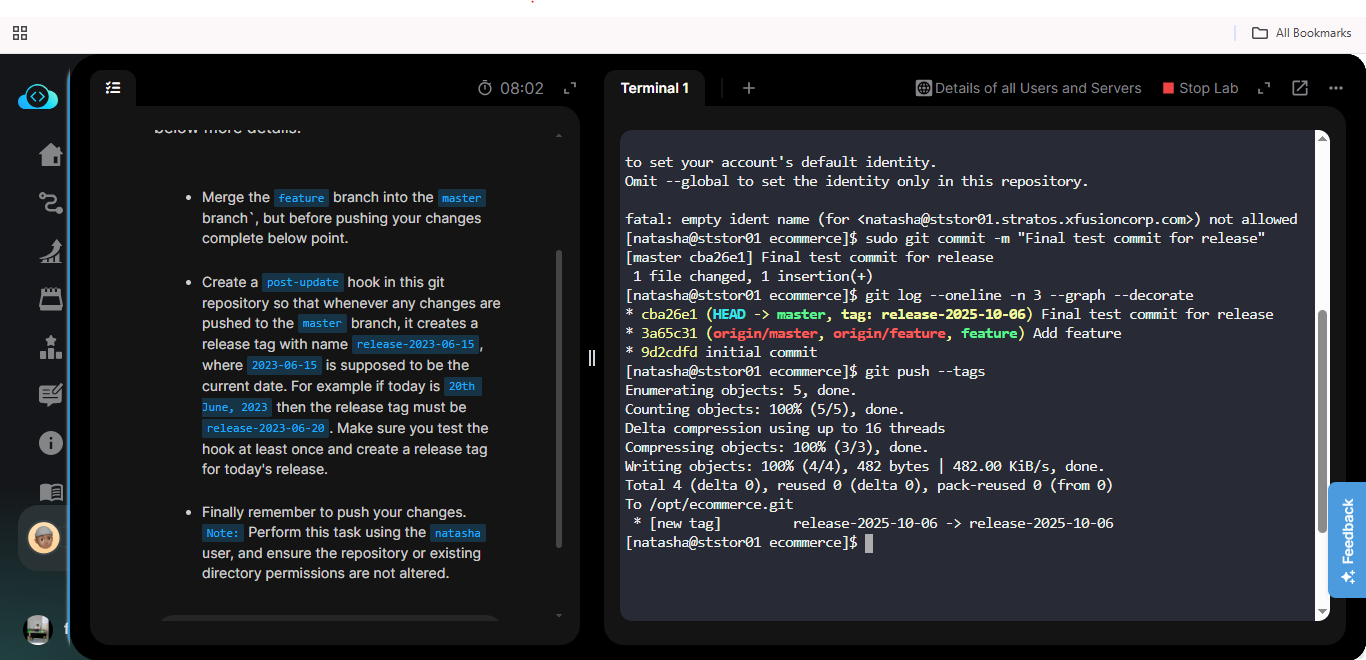1366x660 pixels.
Task: Open Details of all Users and Servers
Action: pos(1028,88)
